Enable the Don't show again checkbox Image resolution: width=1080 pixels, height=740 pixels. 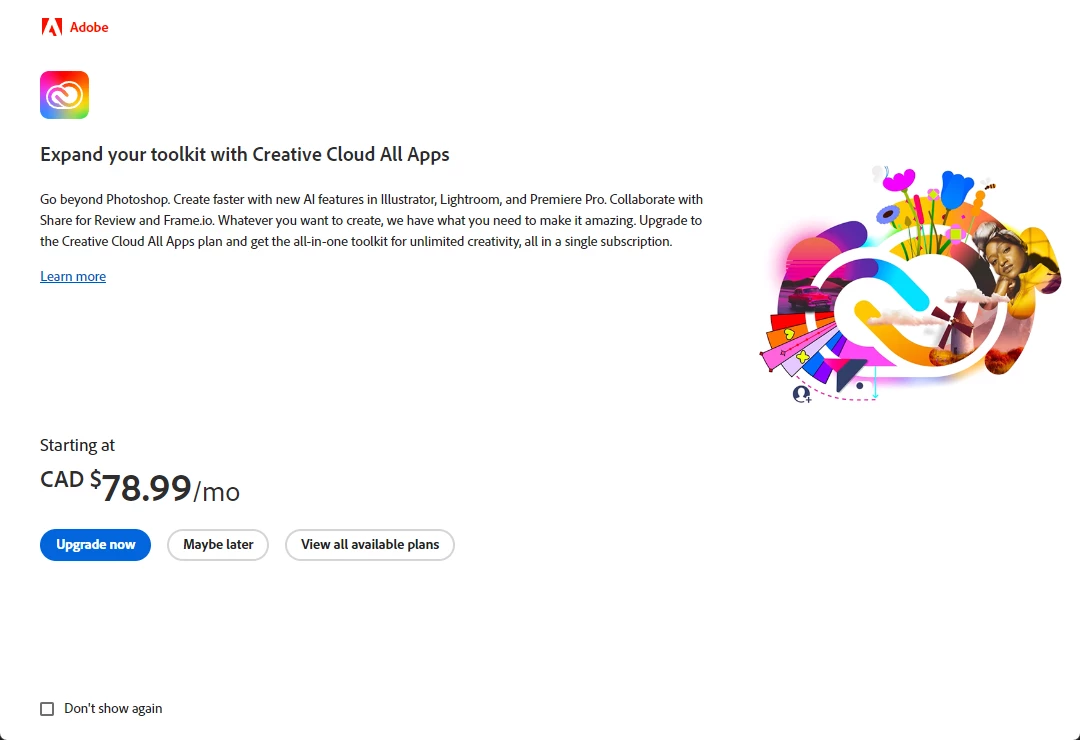[47, 709]
